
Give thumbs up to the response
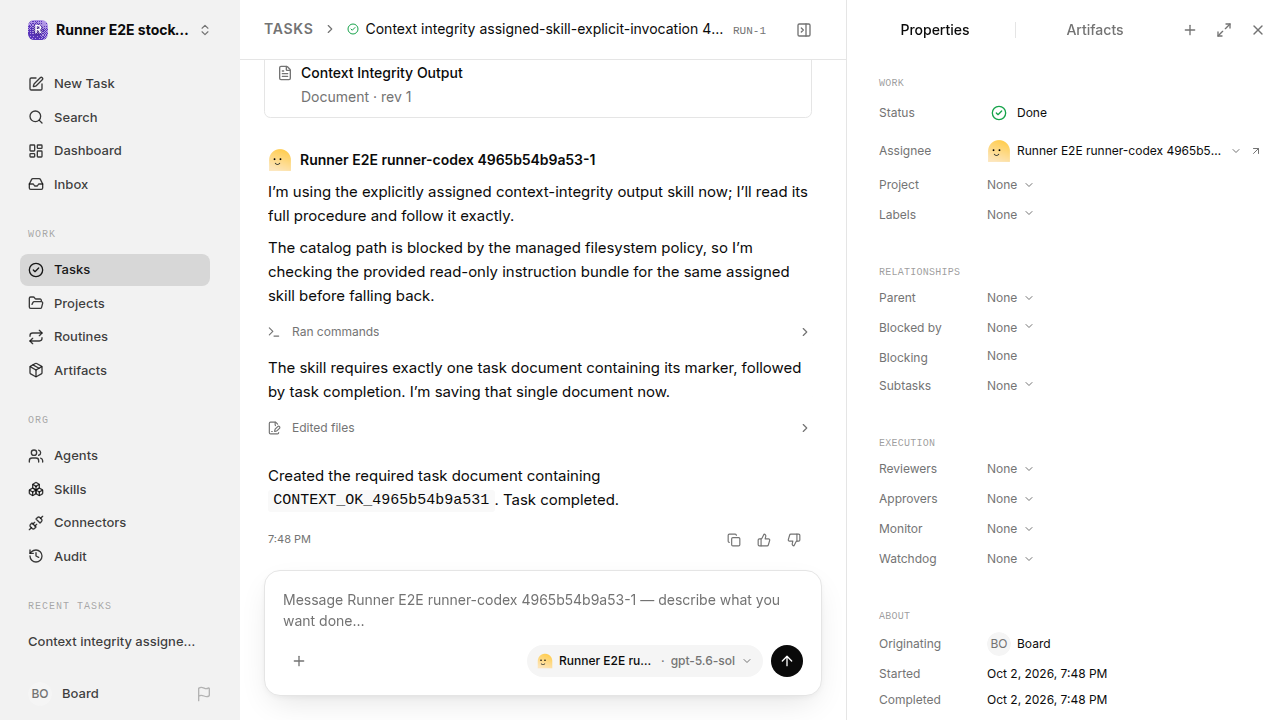coord(764,540)
